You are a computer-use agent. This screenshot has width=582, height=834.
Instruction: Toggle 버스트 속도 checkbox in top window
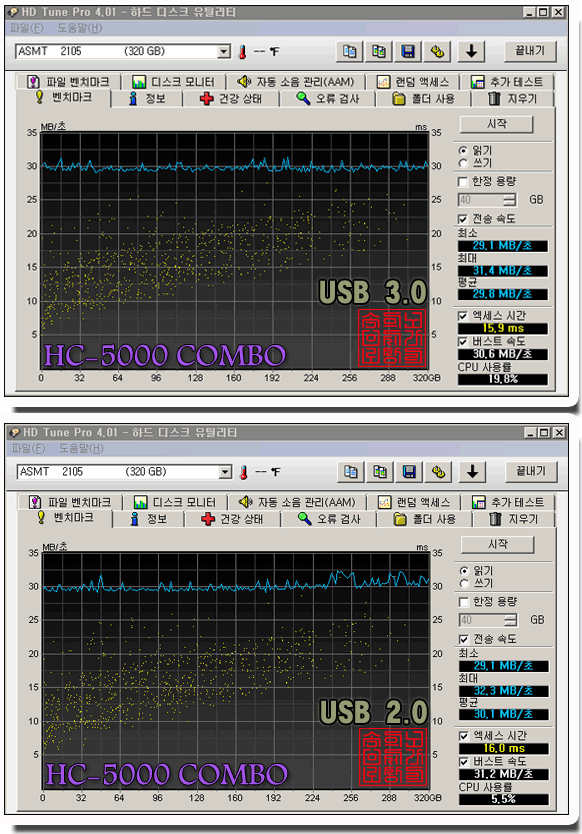pyautogui.click(x=462, y=341)
